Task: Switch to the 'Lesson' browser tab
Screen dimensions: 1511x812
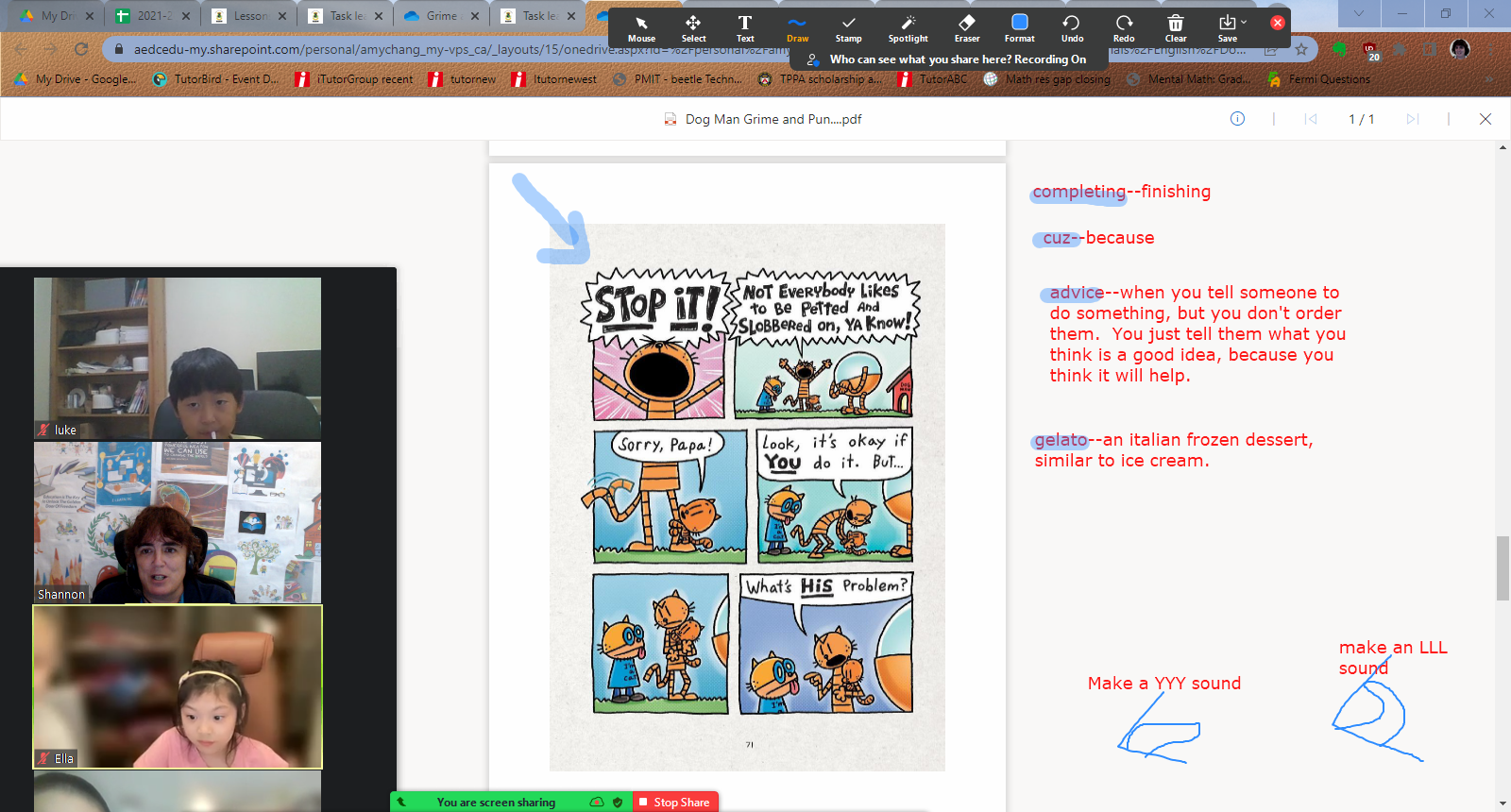Action: pos(247,16)
